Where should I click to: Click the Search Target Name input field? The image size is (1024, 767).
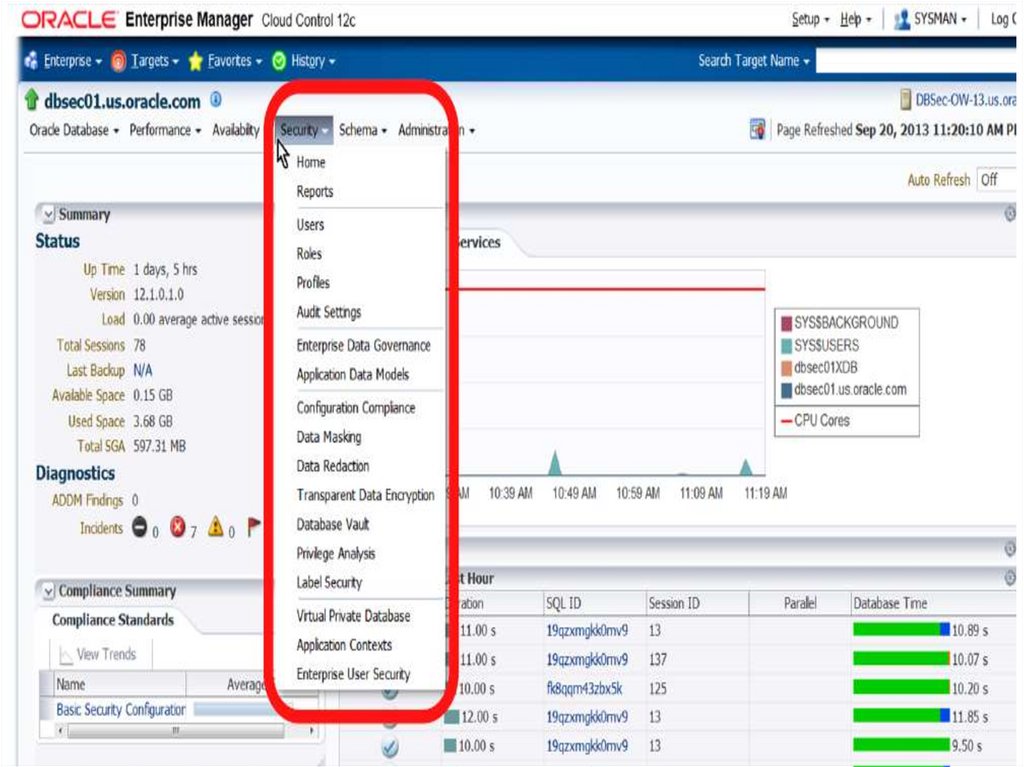[x=916, y=61]
